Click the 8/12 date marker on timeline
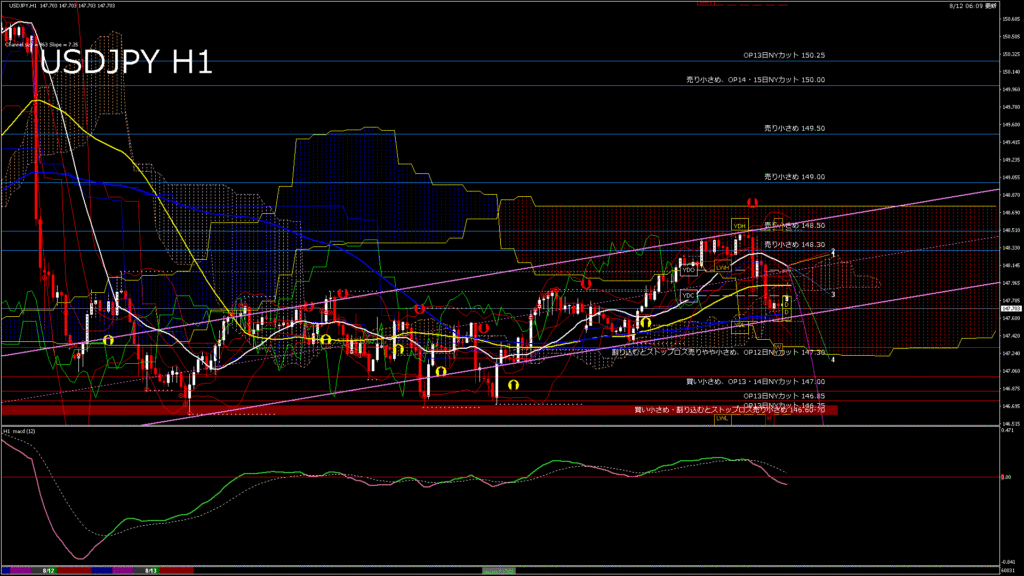The width and height of the screenshot is (1024, 576). tap(48, 570)
